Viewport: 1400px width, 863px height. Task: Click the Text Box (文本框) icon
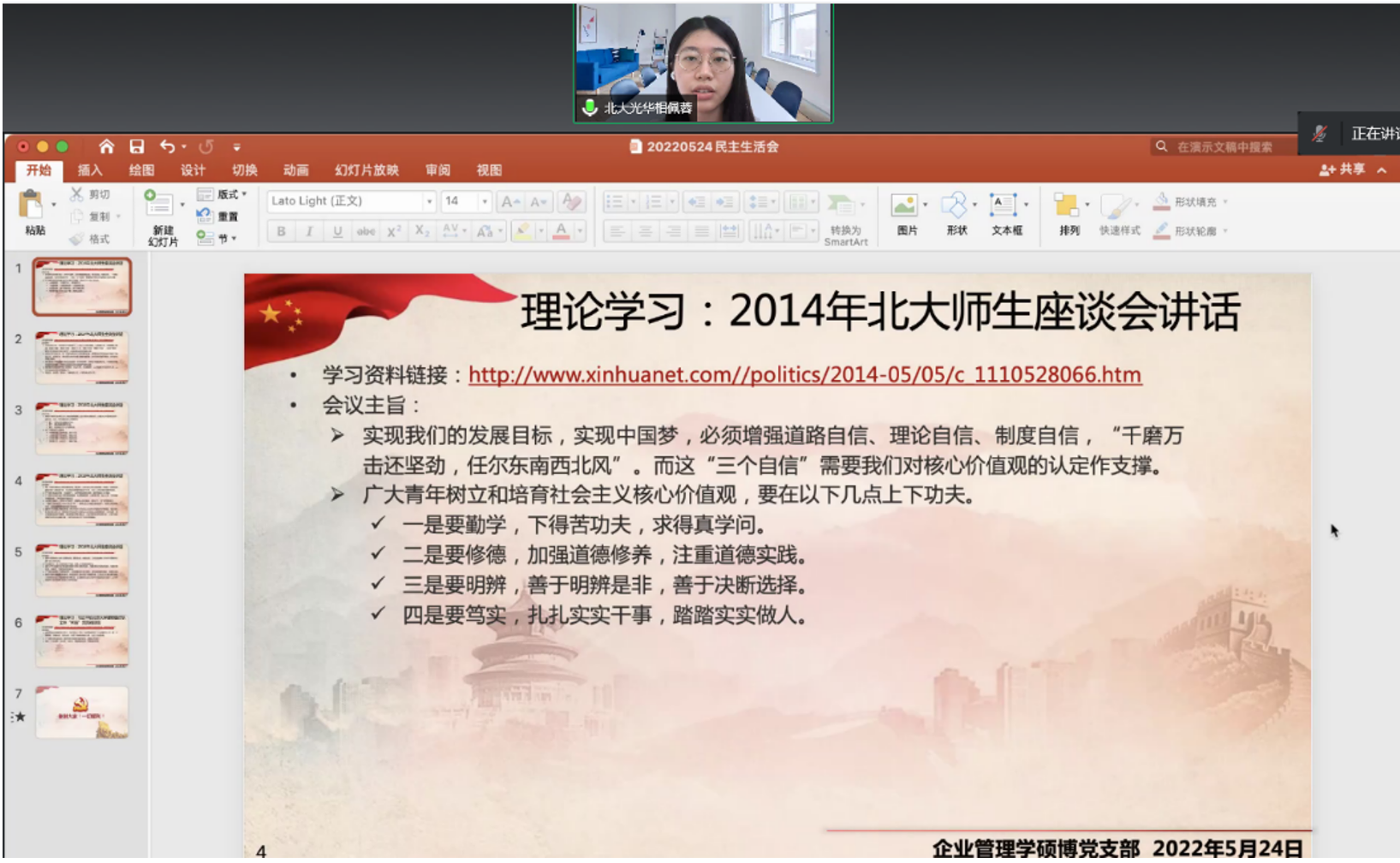pyautogui.click(x=1002, y=205)
